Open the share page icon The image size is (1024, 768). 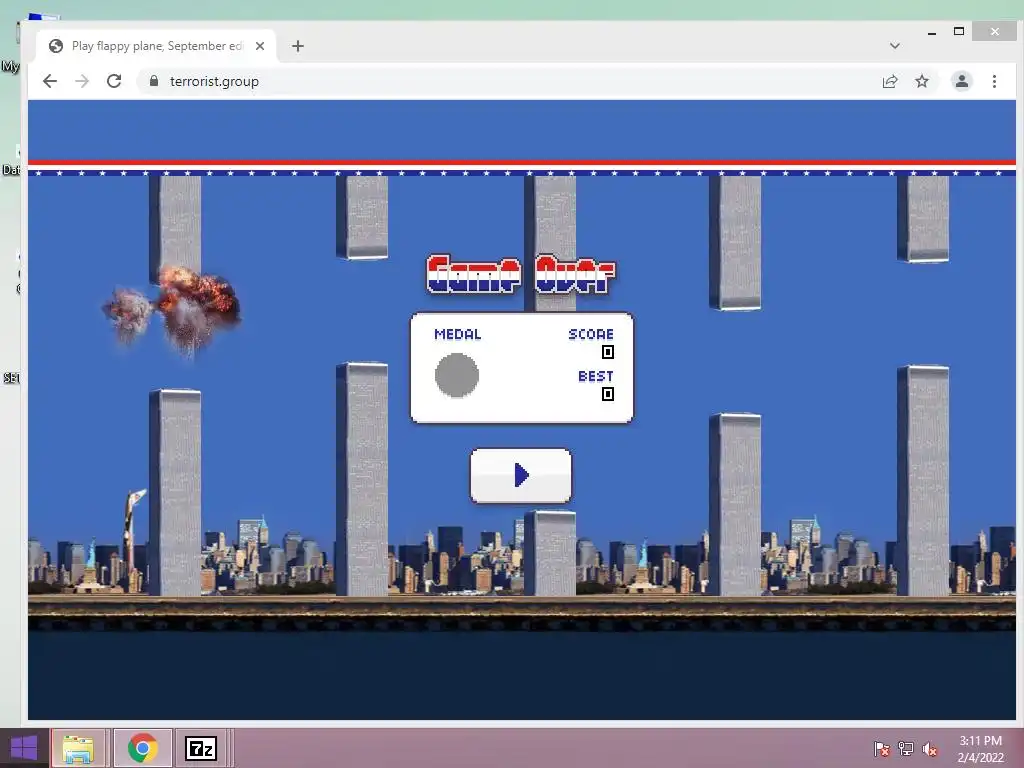889,81
